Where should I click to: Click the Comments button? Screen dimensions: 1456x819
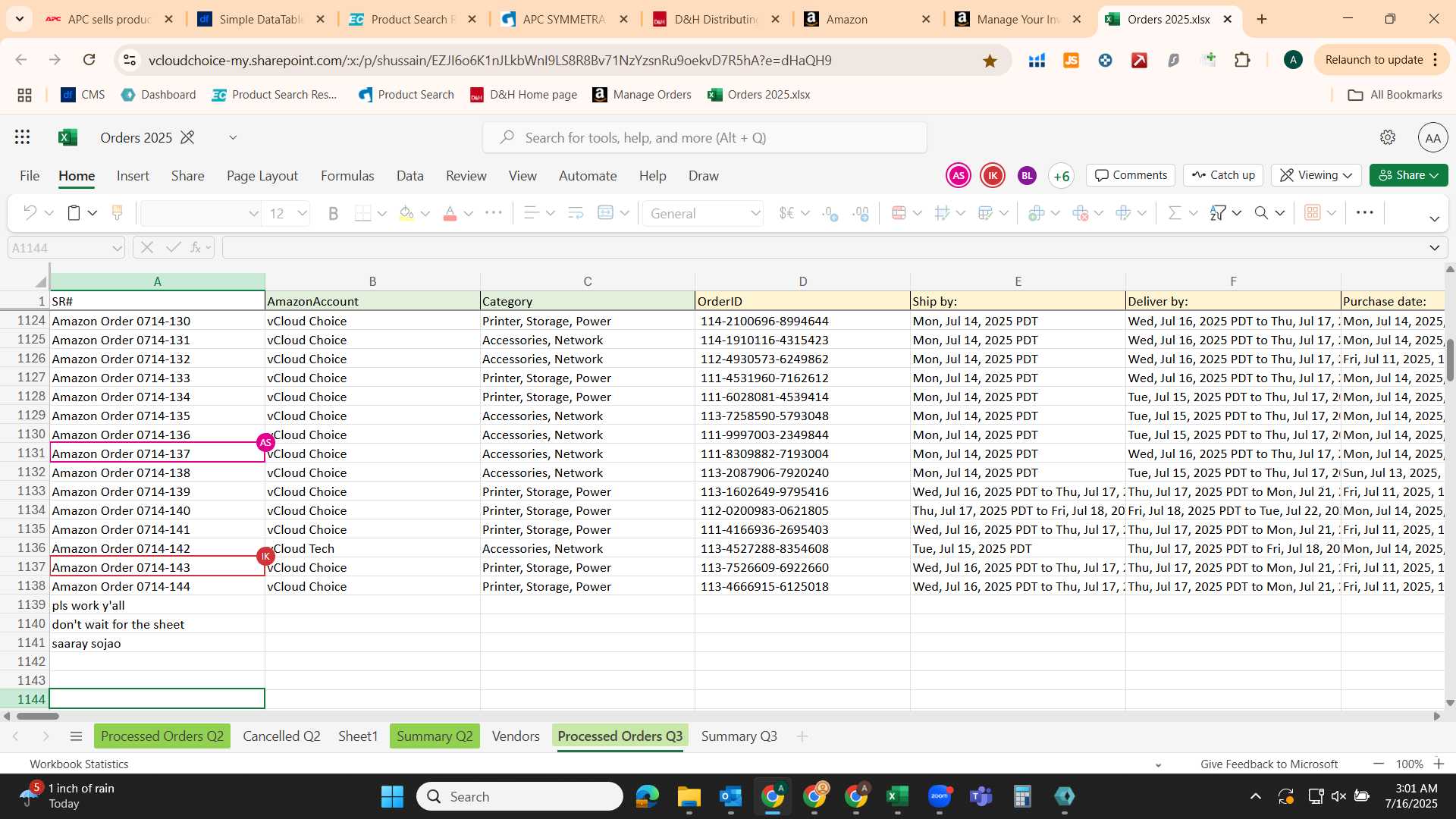1131,175
